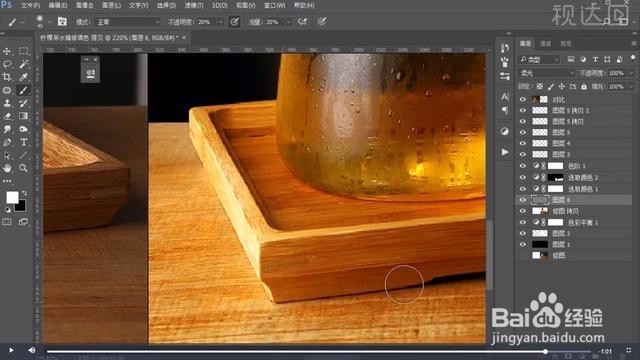The image size is (640, 360).
Task: Open the Actions panel play icon
Action: (x=505, y=152)
